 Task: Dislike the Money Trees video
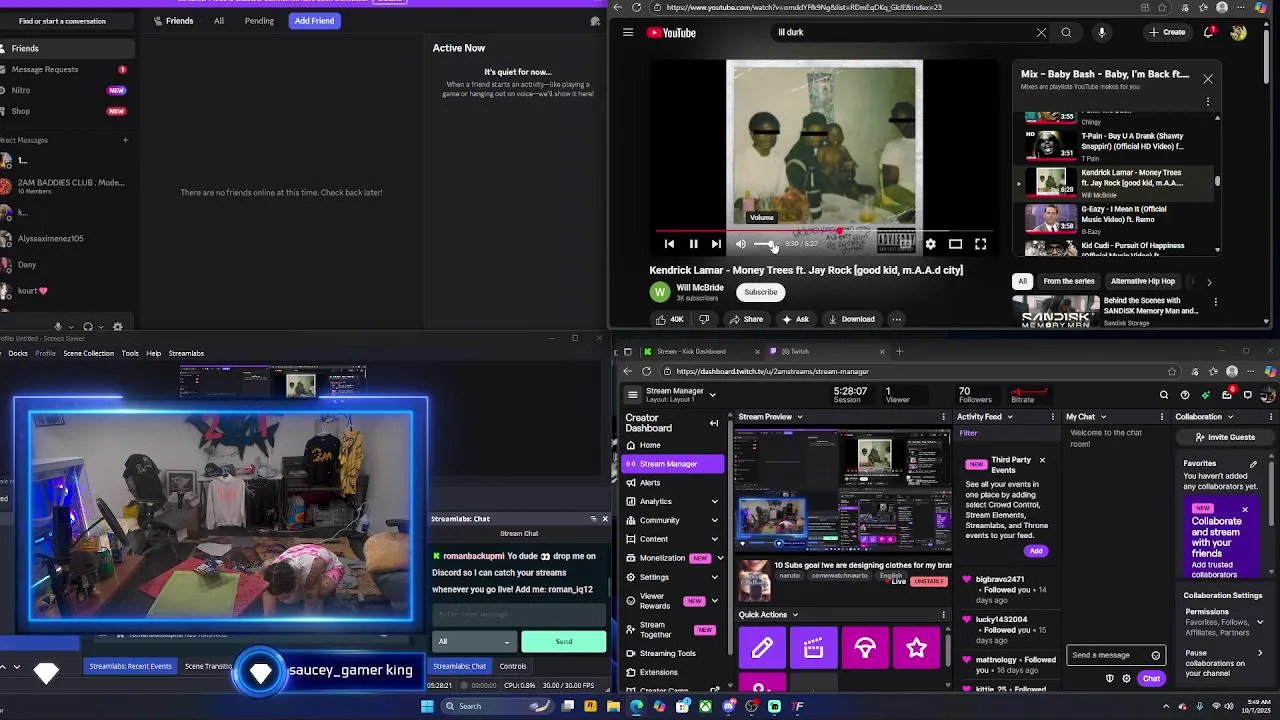coord(704,319)
